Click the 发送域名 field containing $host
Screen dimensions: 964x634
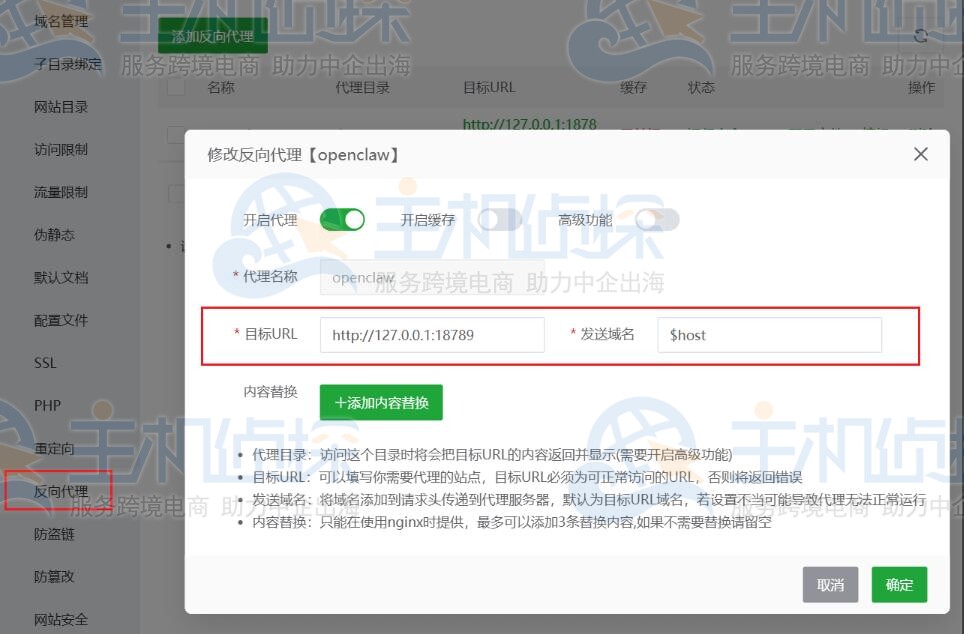click(768, 334)
